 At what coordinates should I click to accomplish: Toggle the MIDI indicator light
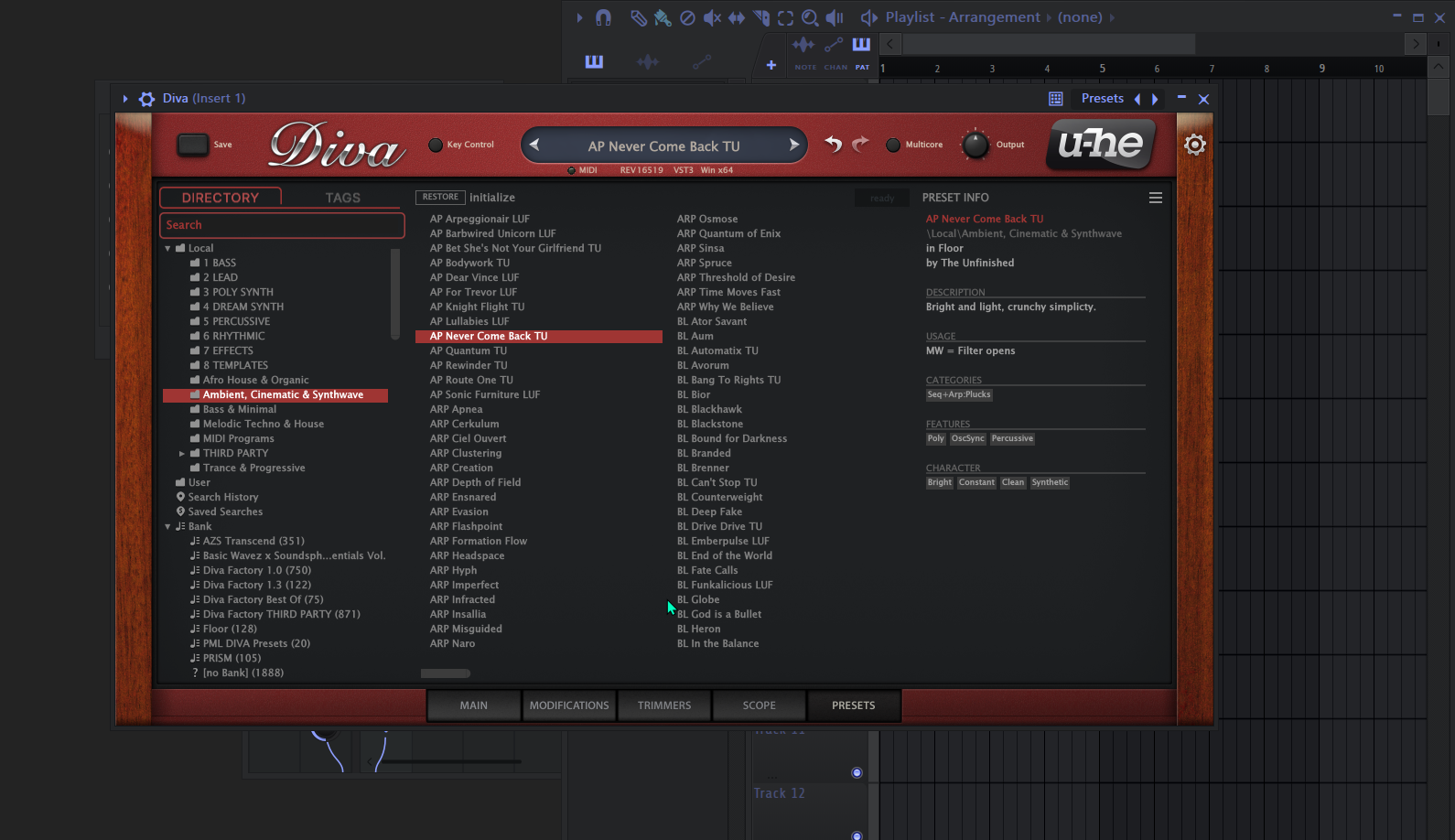[x=571, y=170]
